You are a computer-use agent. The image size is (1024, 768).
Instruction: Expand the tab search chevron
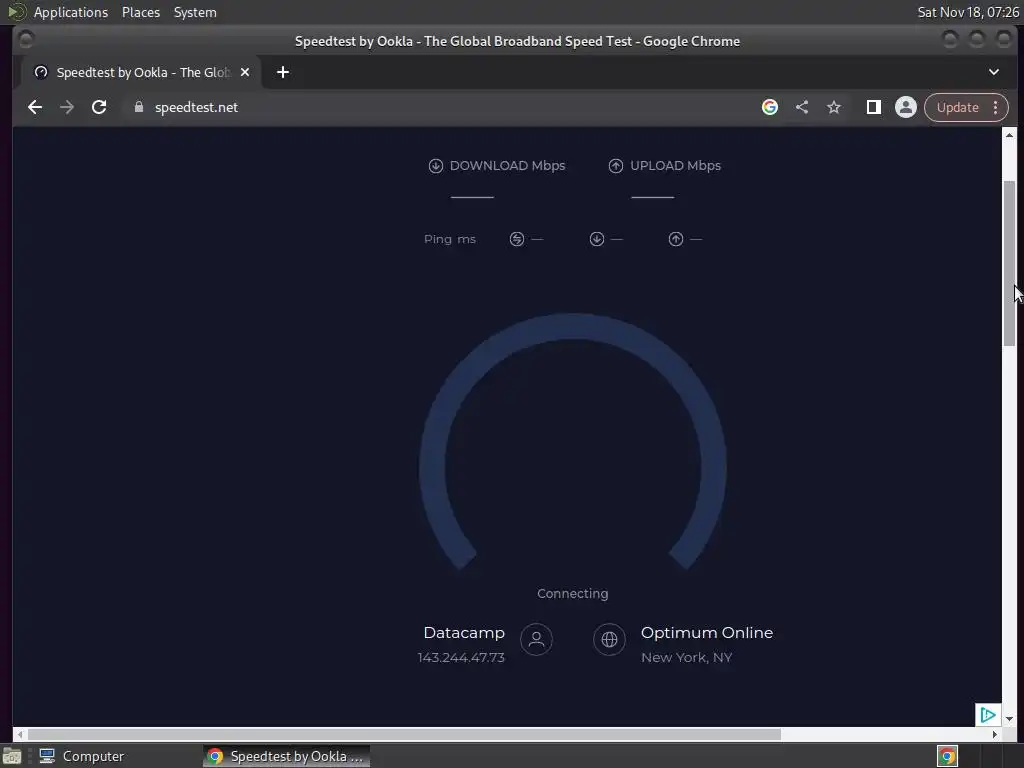pos(994,72)
